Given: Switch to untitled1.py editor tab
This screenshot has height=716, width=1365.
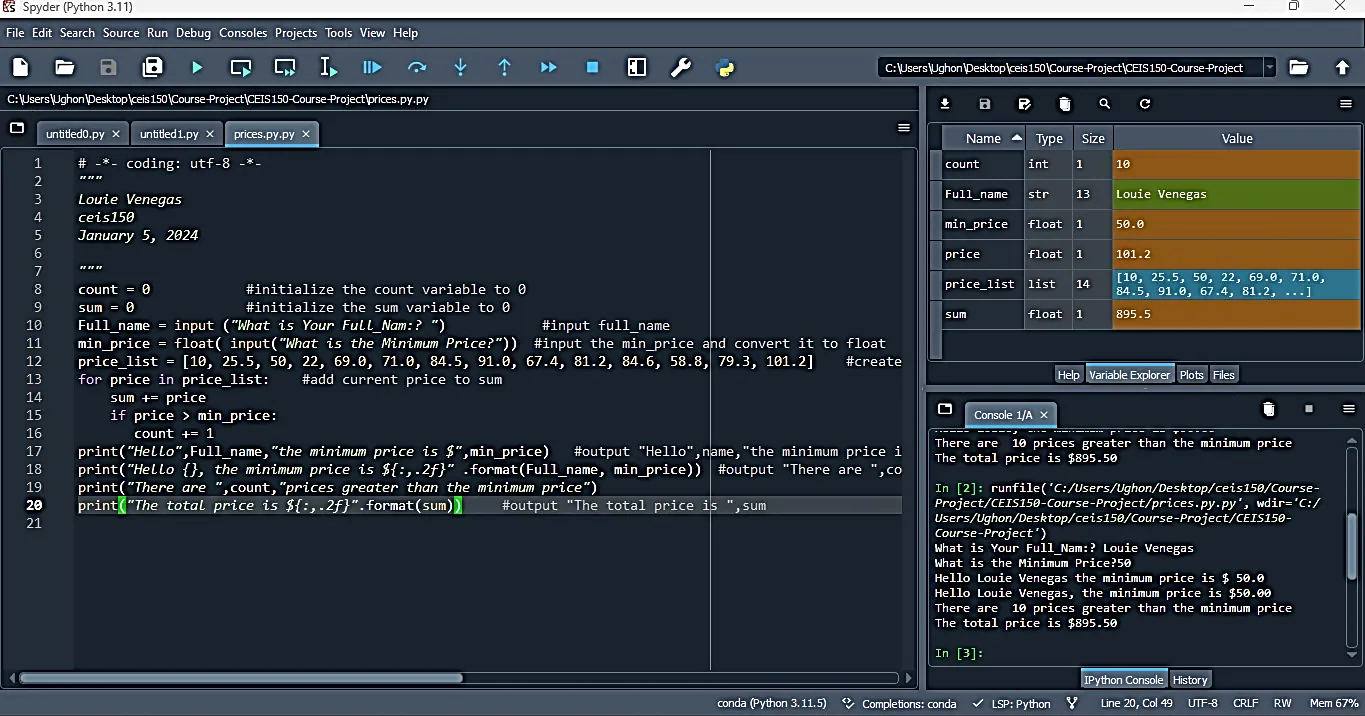Looking at the screenshot, I should [x=169, y=134].
